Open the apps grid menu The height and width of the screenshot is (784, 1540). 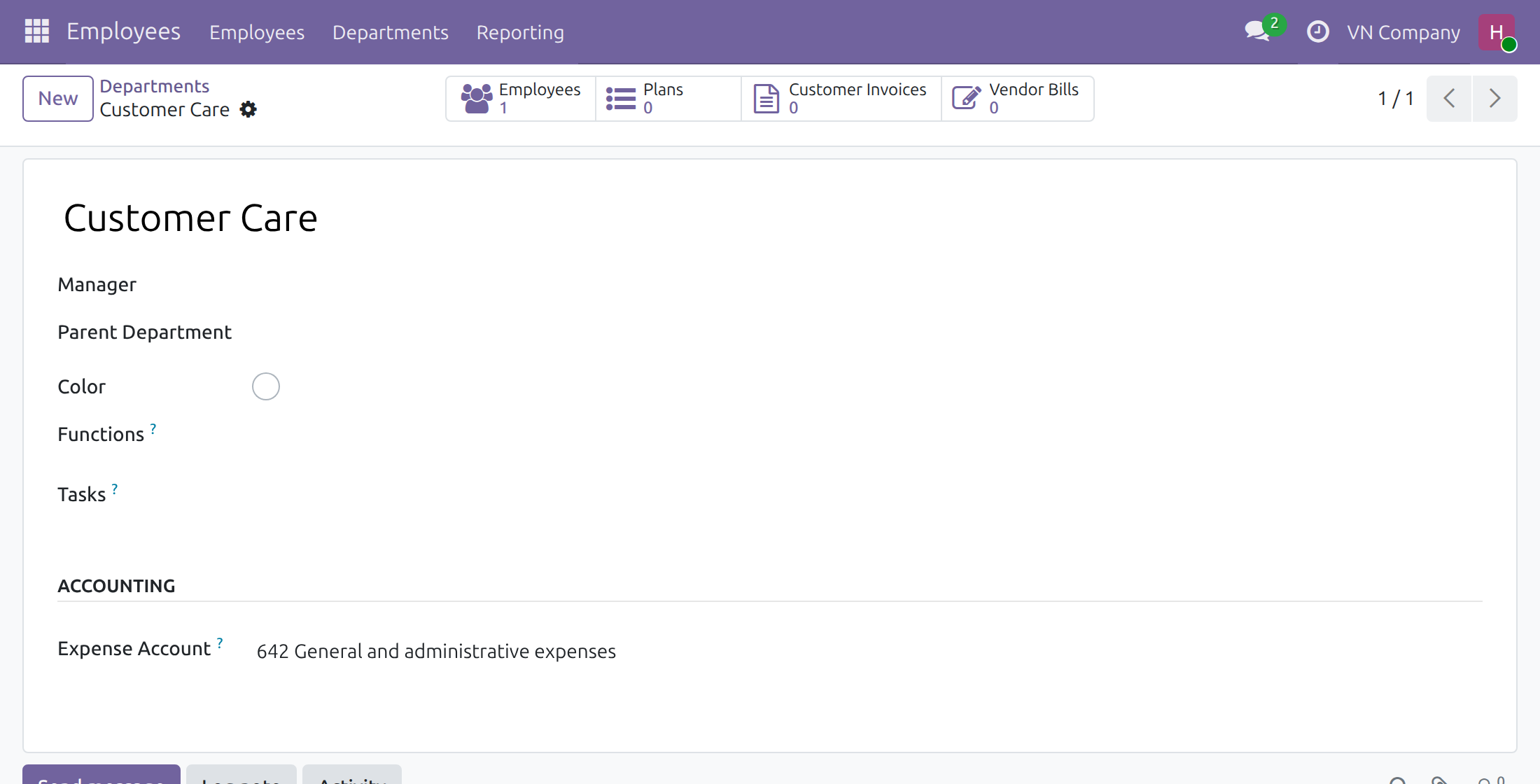36,31
